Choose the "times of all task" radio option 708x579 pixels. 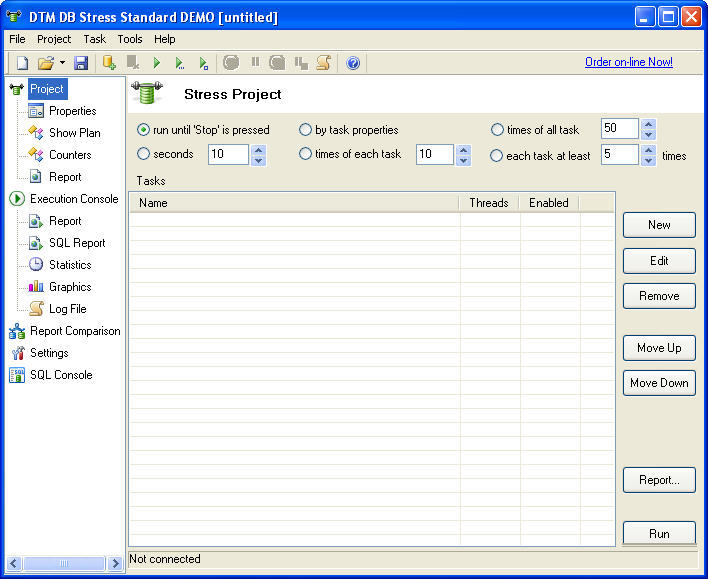click(497, 130)
